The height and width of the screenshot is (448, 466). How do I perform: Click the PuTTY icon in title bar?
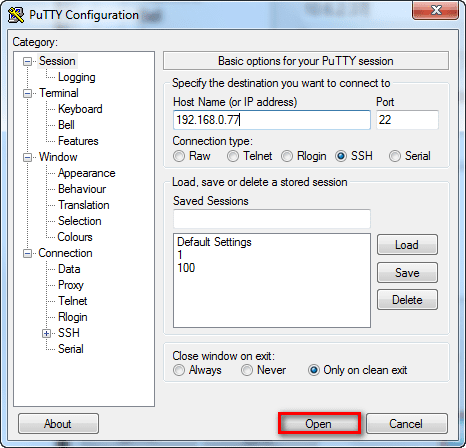coord(16,15)
